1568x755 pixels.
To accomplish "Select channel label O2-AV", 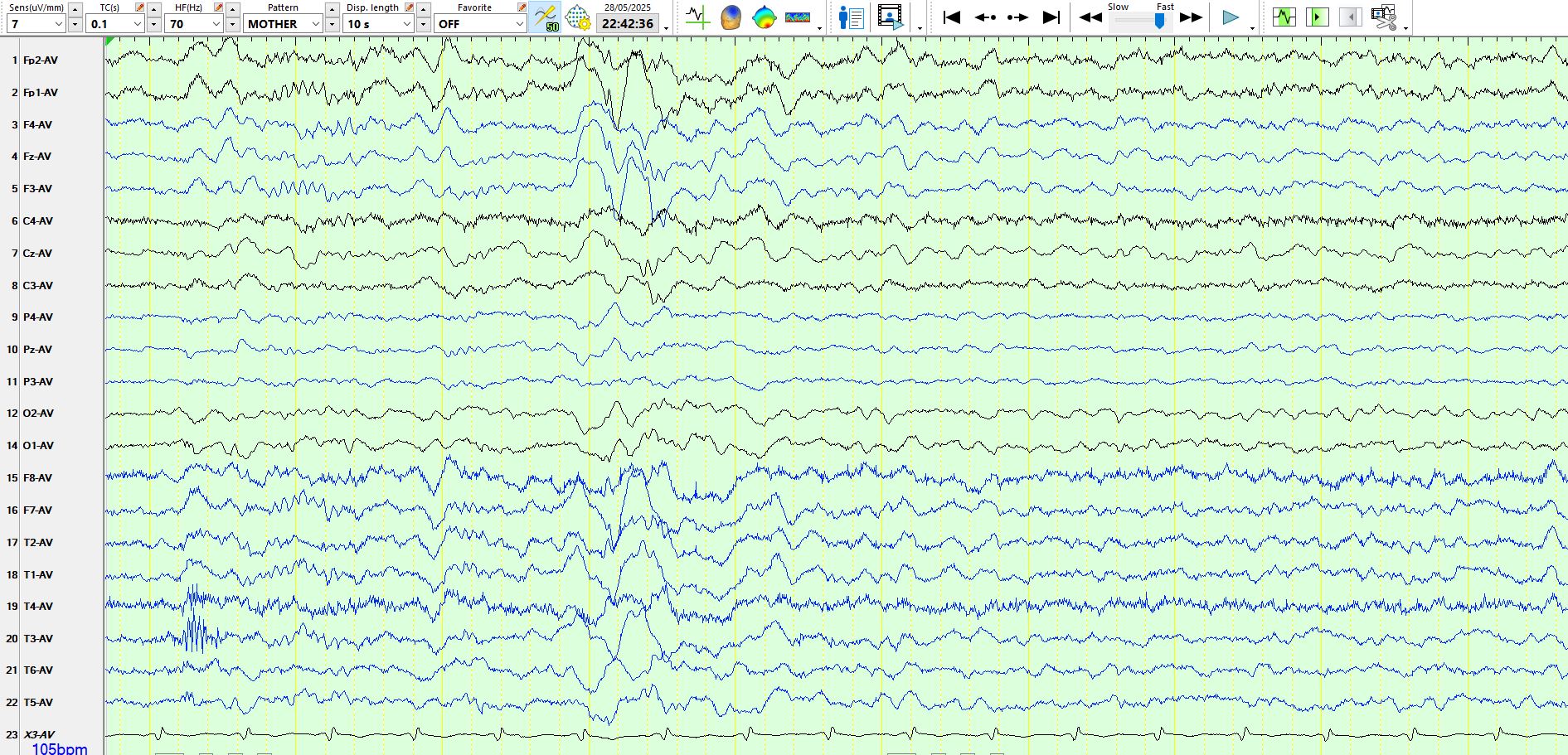I will (x=38, y=414).
